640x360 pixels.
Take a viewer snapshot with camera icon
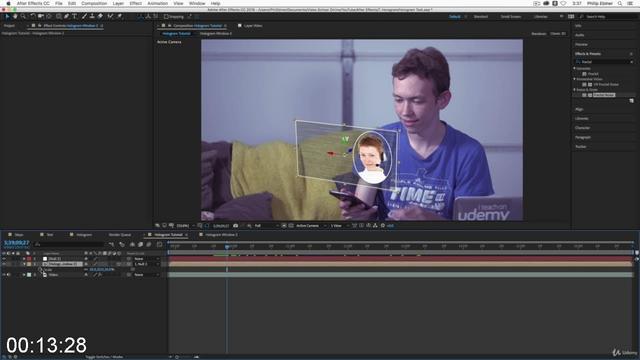[x=236, y=226]
